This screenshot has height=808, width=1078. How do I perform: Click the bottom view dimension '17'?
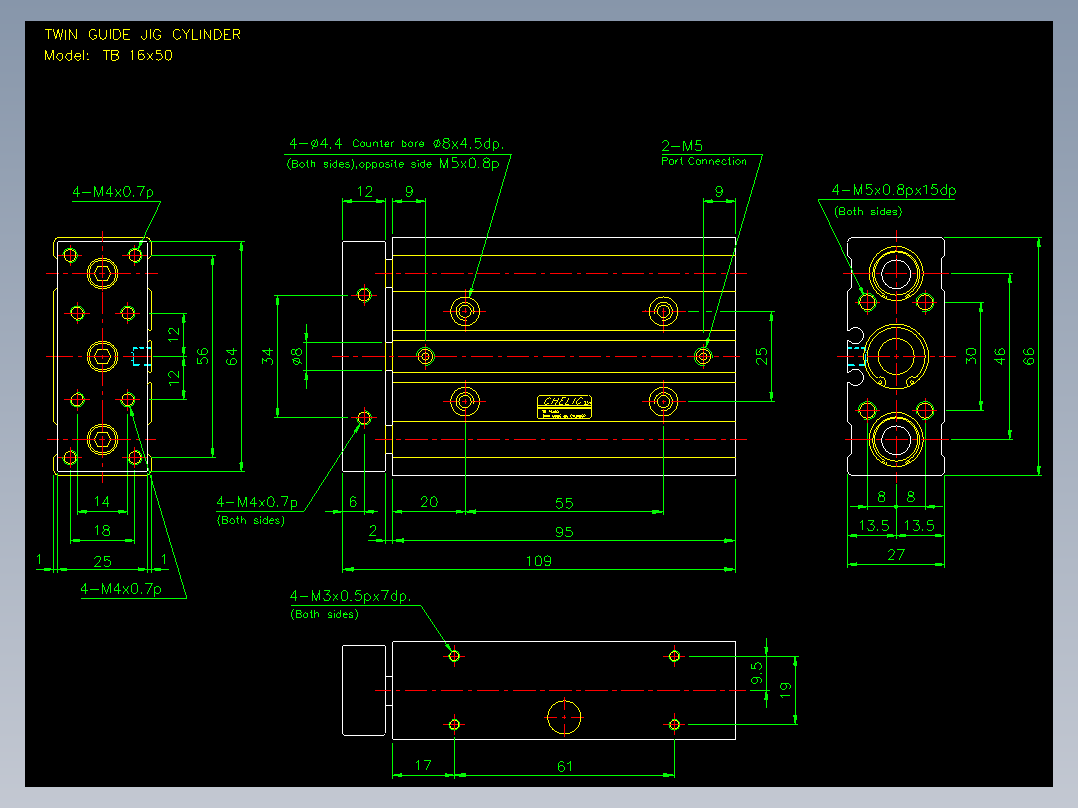(423, 765)
